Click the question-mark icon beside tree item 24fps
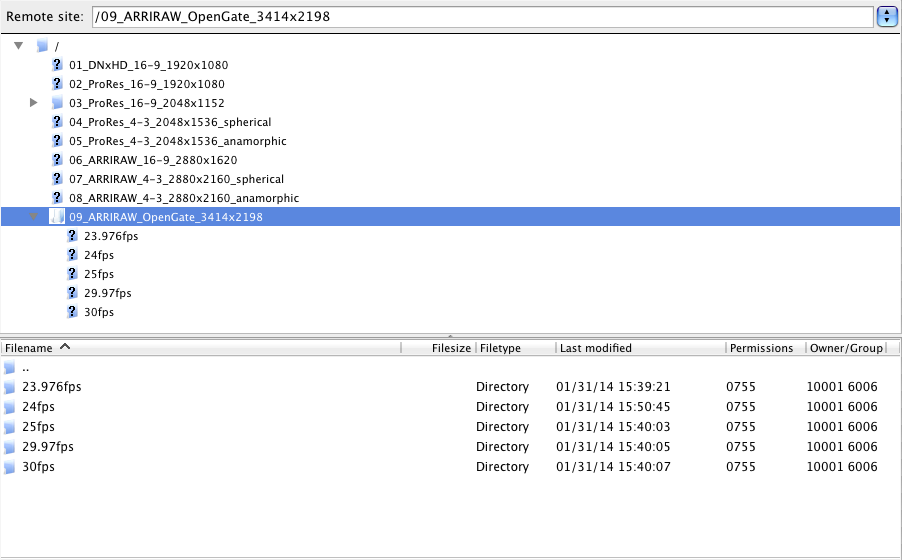The height and width of the screenshot is (560, 902). 71,254
